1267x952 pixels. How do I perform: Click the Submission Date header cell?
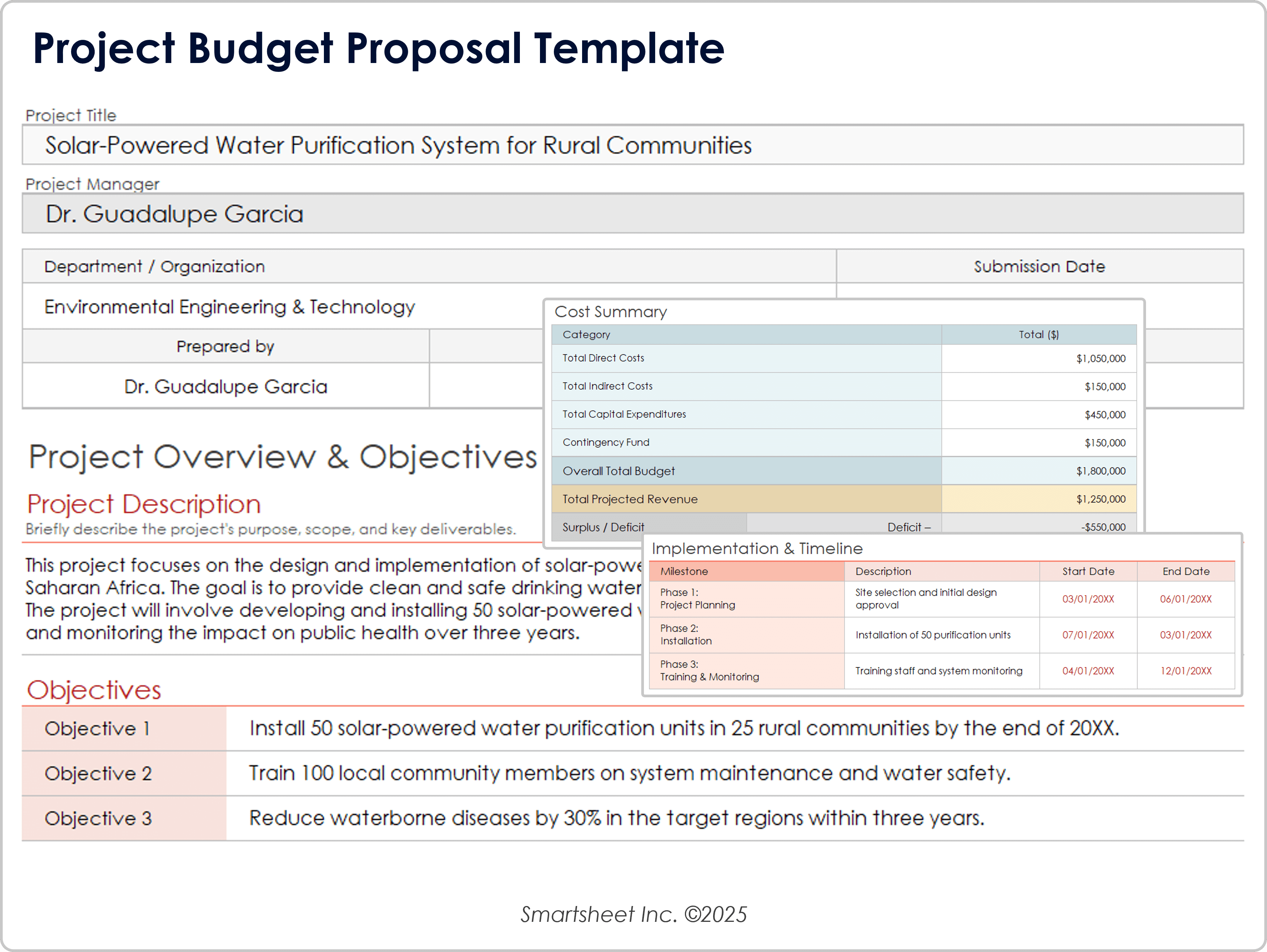[x=1039, y=266]
